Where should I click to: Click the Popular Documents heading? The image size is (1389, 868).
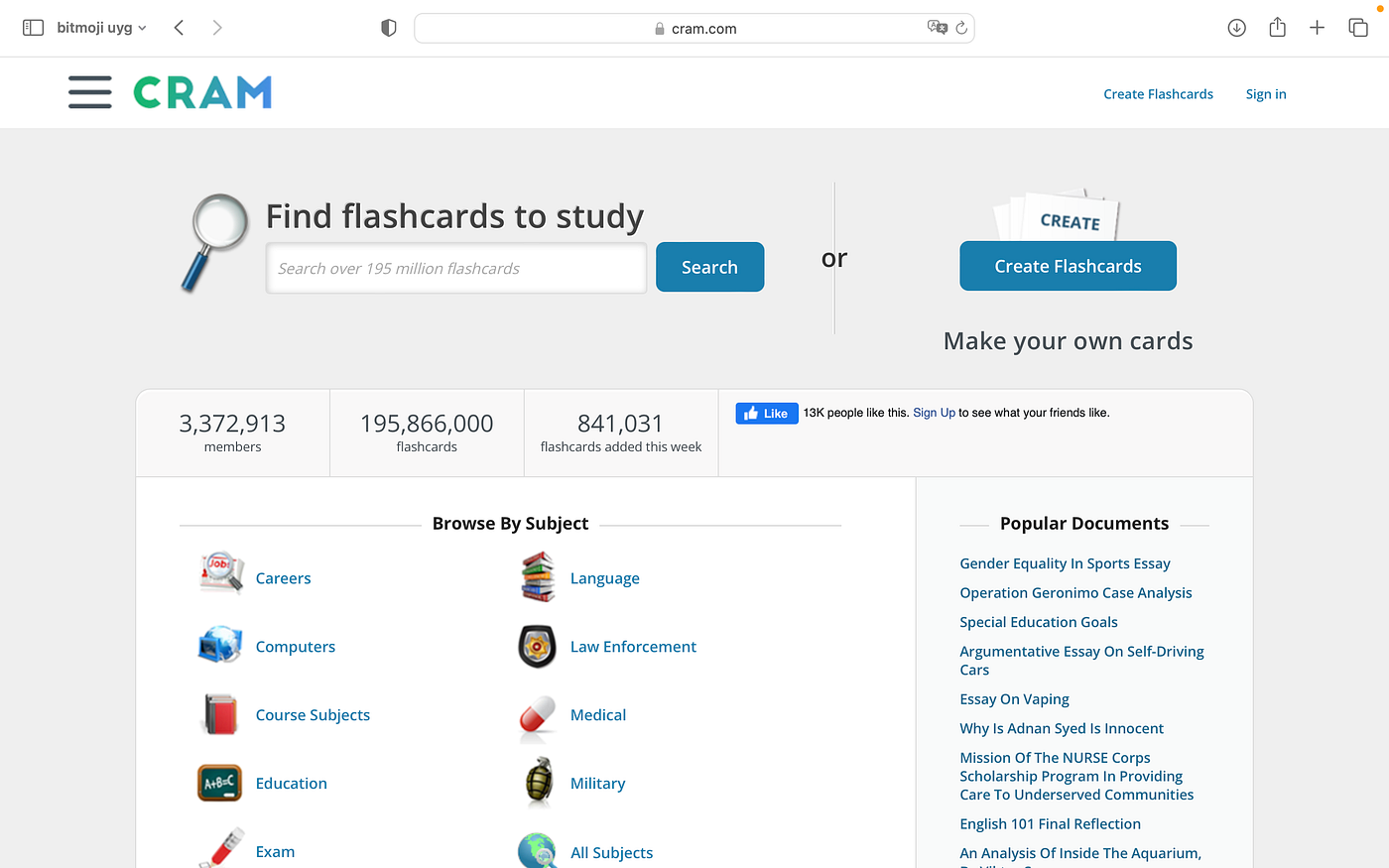[1084, 524]
